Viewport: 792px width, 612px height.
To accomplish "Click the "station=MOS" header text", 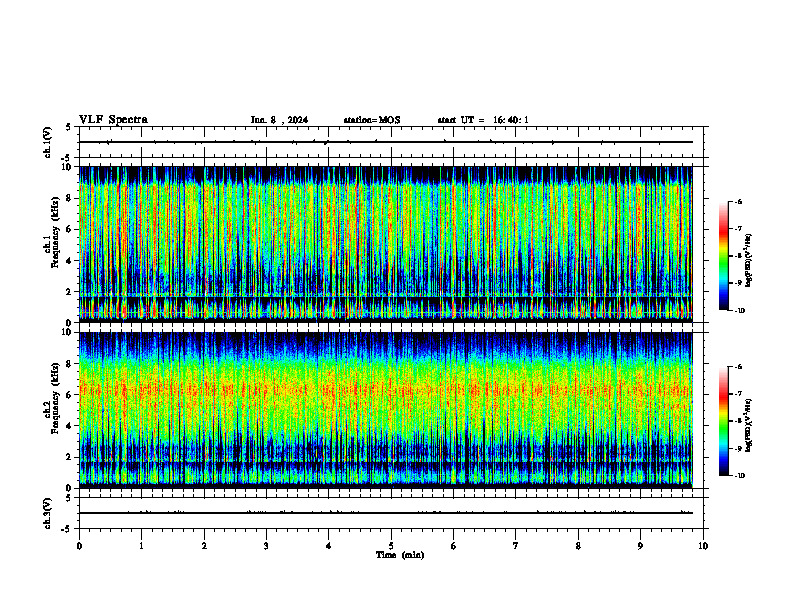I will (x=372, y=120).
